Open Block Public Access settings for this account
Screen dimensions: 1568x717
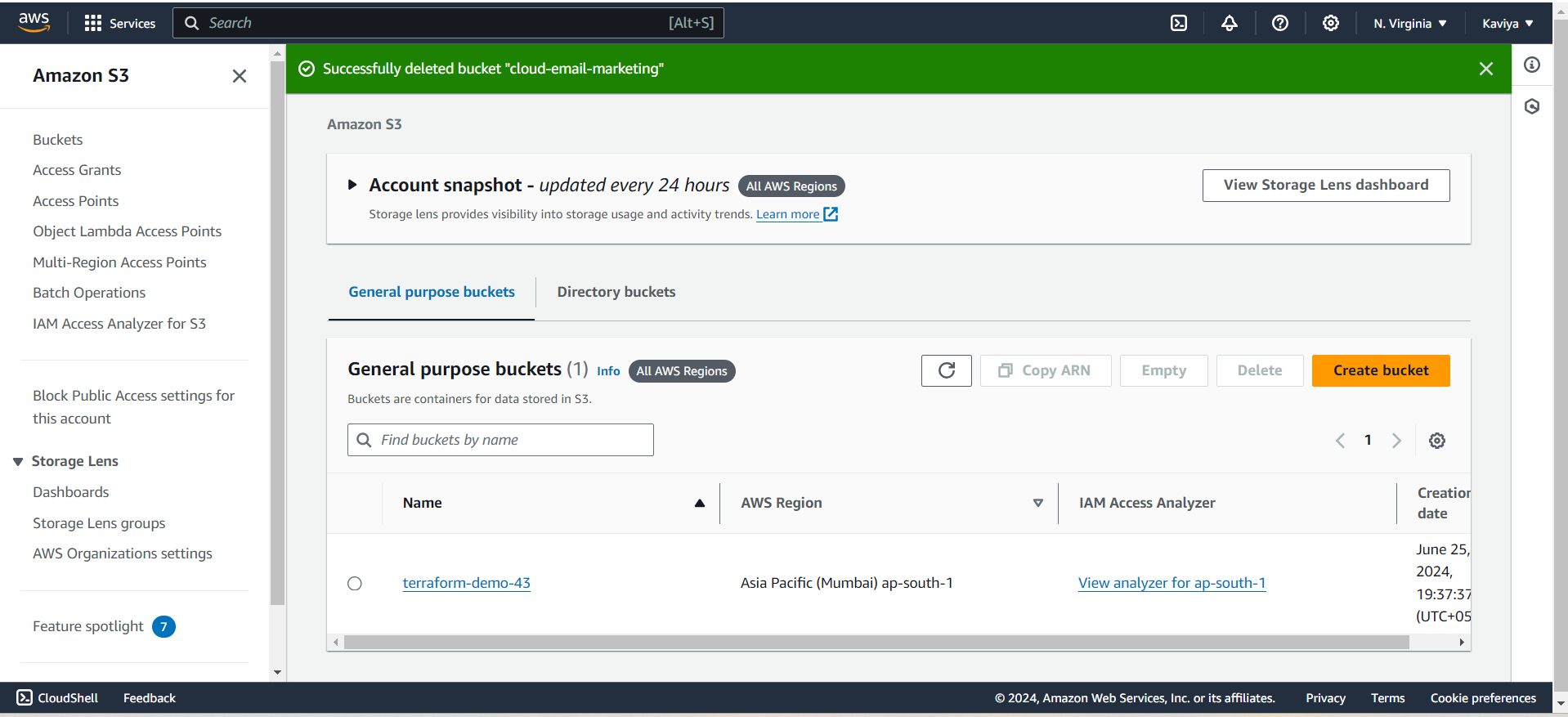tap(134, 407)
